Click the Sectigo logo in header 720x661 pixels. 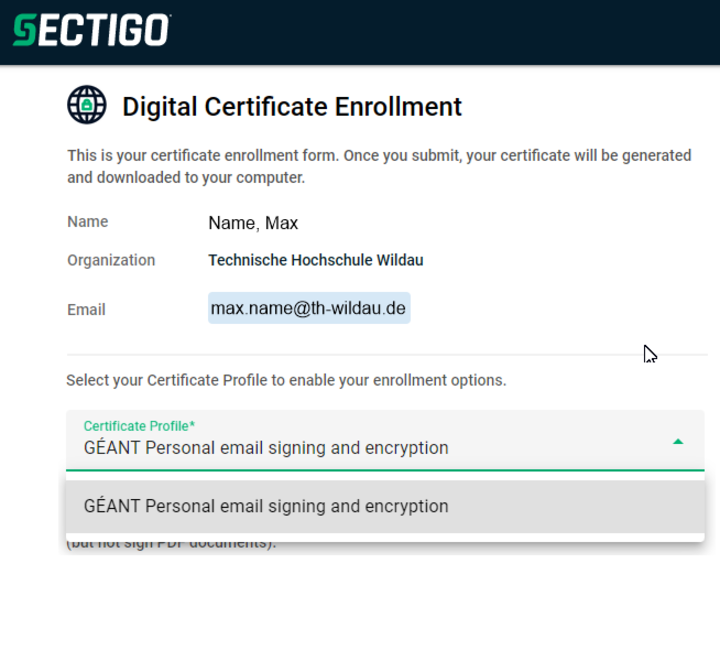(x=92, y=30)
